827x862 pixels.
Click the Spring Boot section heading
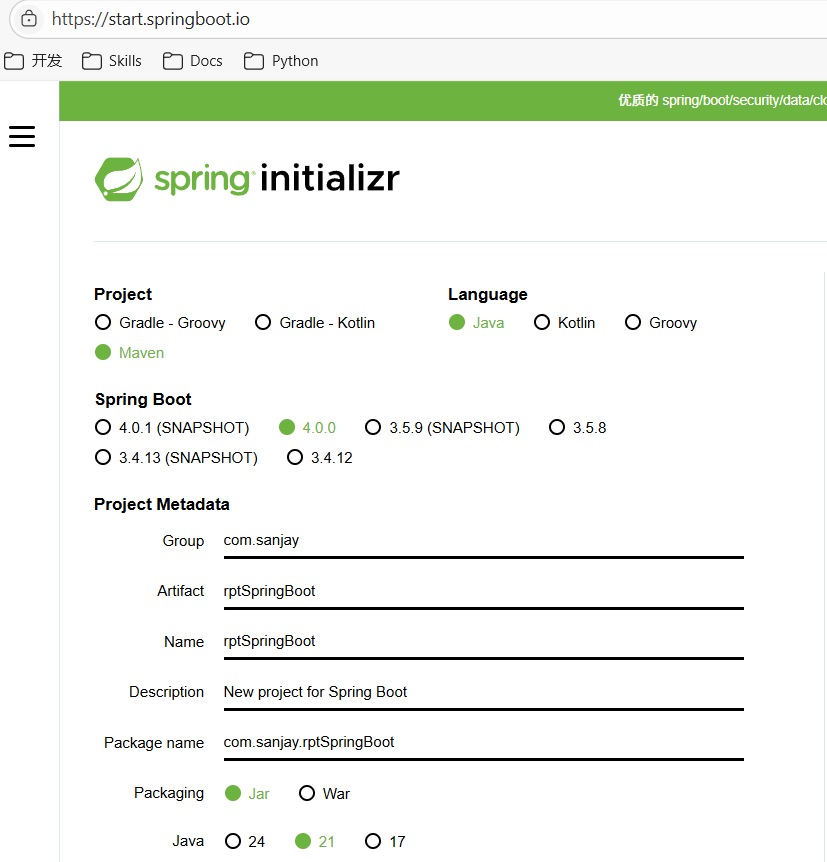pyautogui.click(x=143, y=399)
